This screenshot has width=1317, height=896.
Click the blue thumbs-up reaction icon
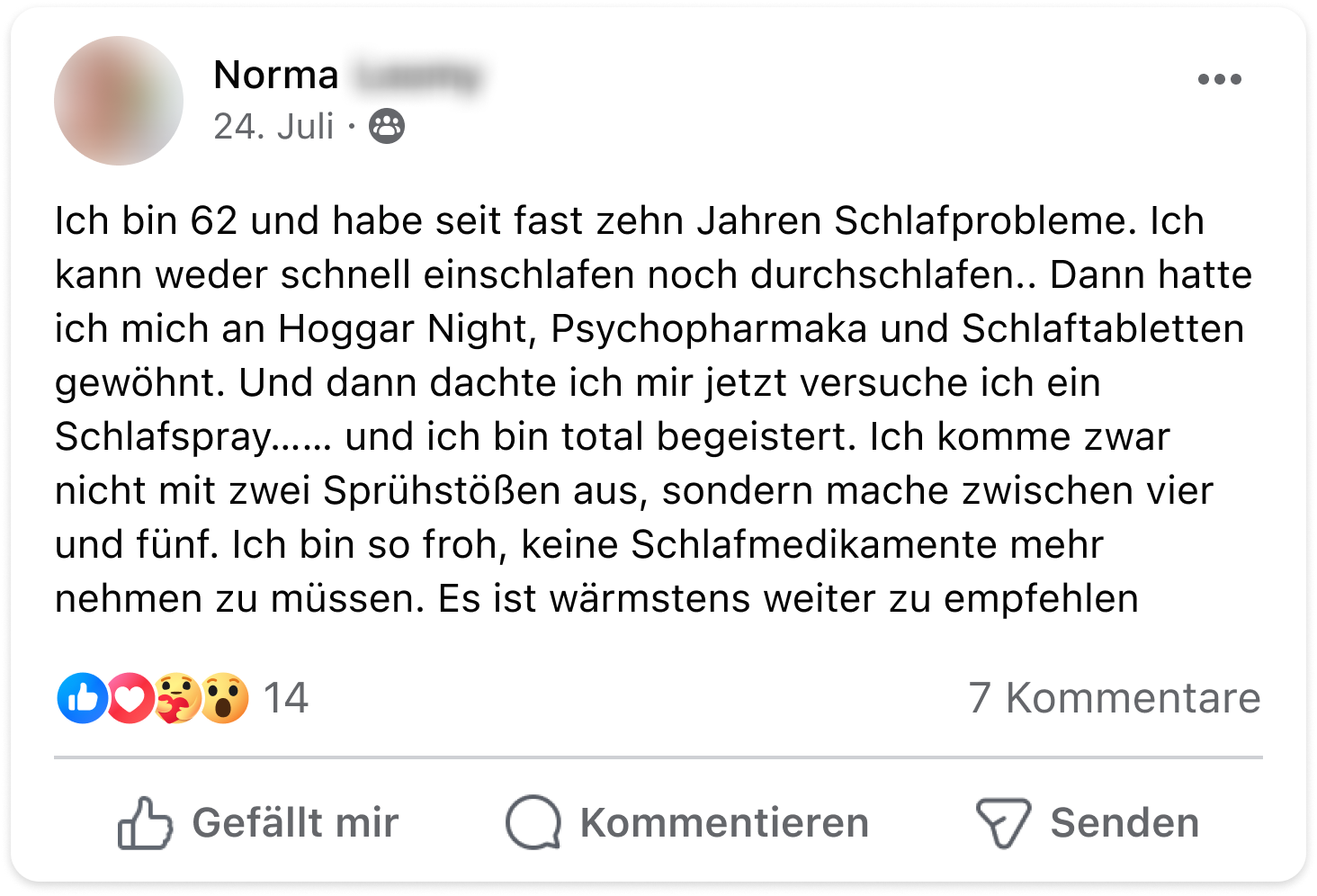82,698
